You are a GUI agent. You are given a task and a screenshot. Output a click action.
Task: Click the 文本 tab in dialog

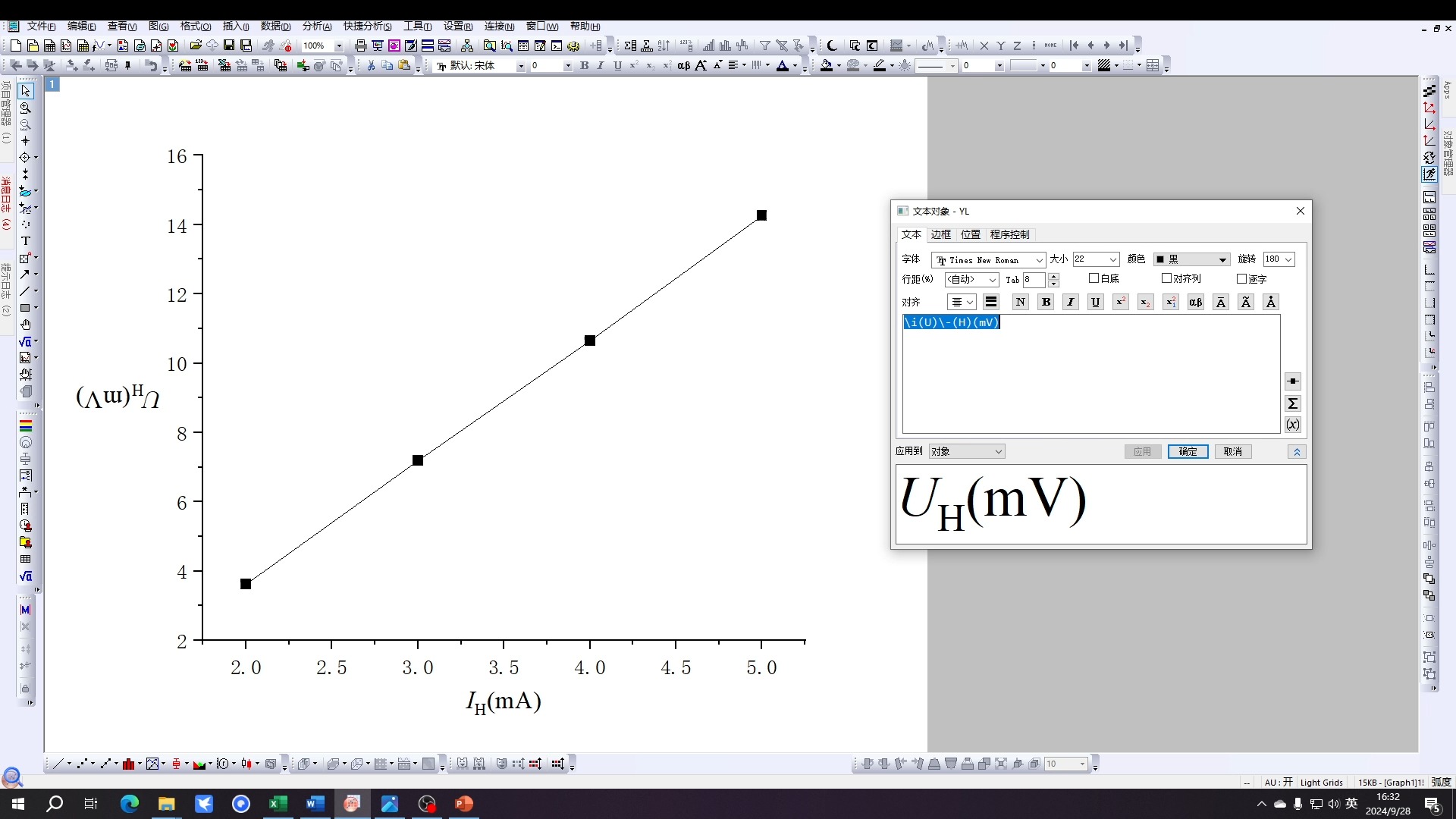(912, 233)
